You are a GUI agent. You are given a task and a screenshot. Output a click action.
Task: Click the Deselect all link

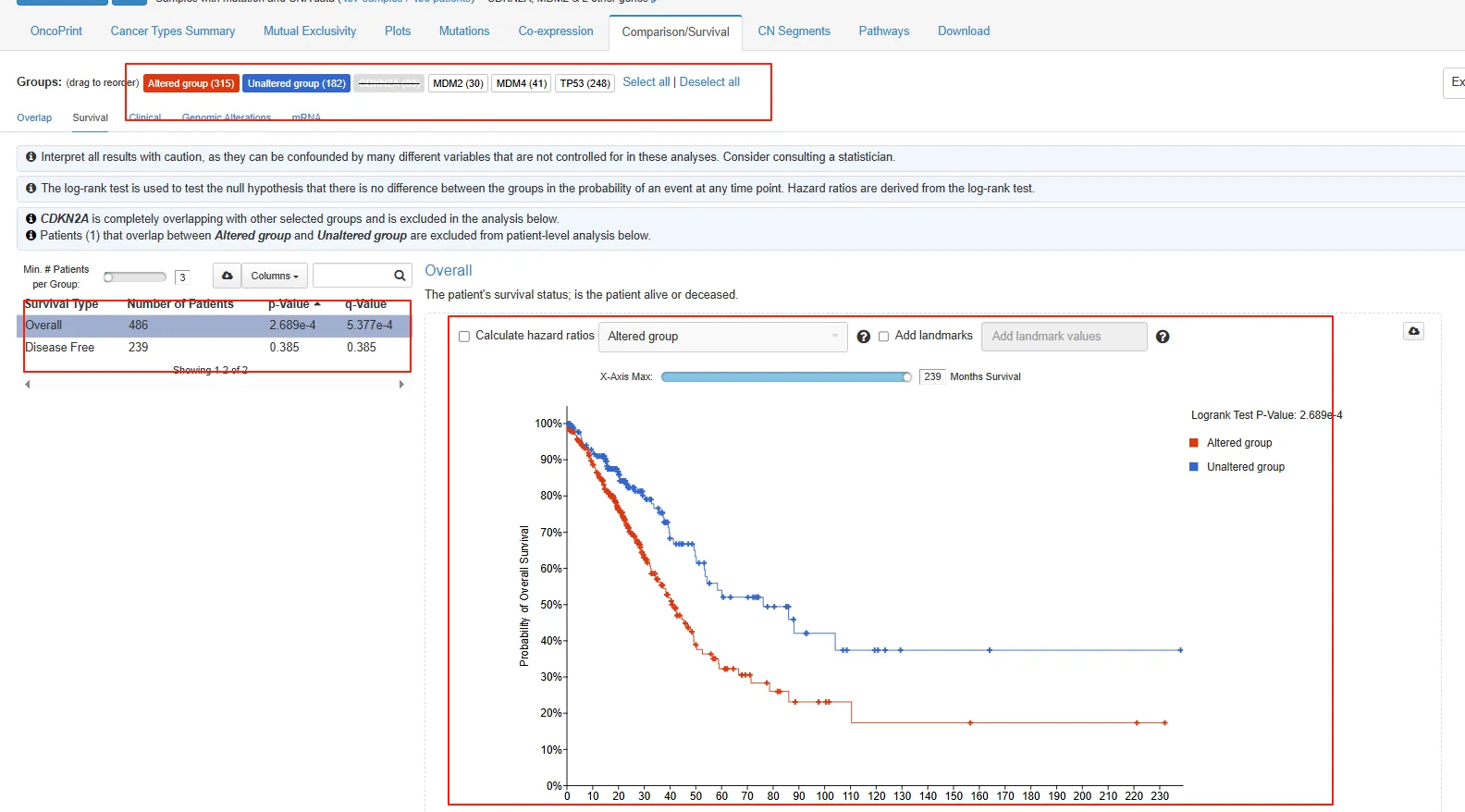(709, 82)
